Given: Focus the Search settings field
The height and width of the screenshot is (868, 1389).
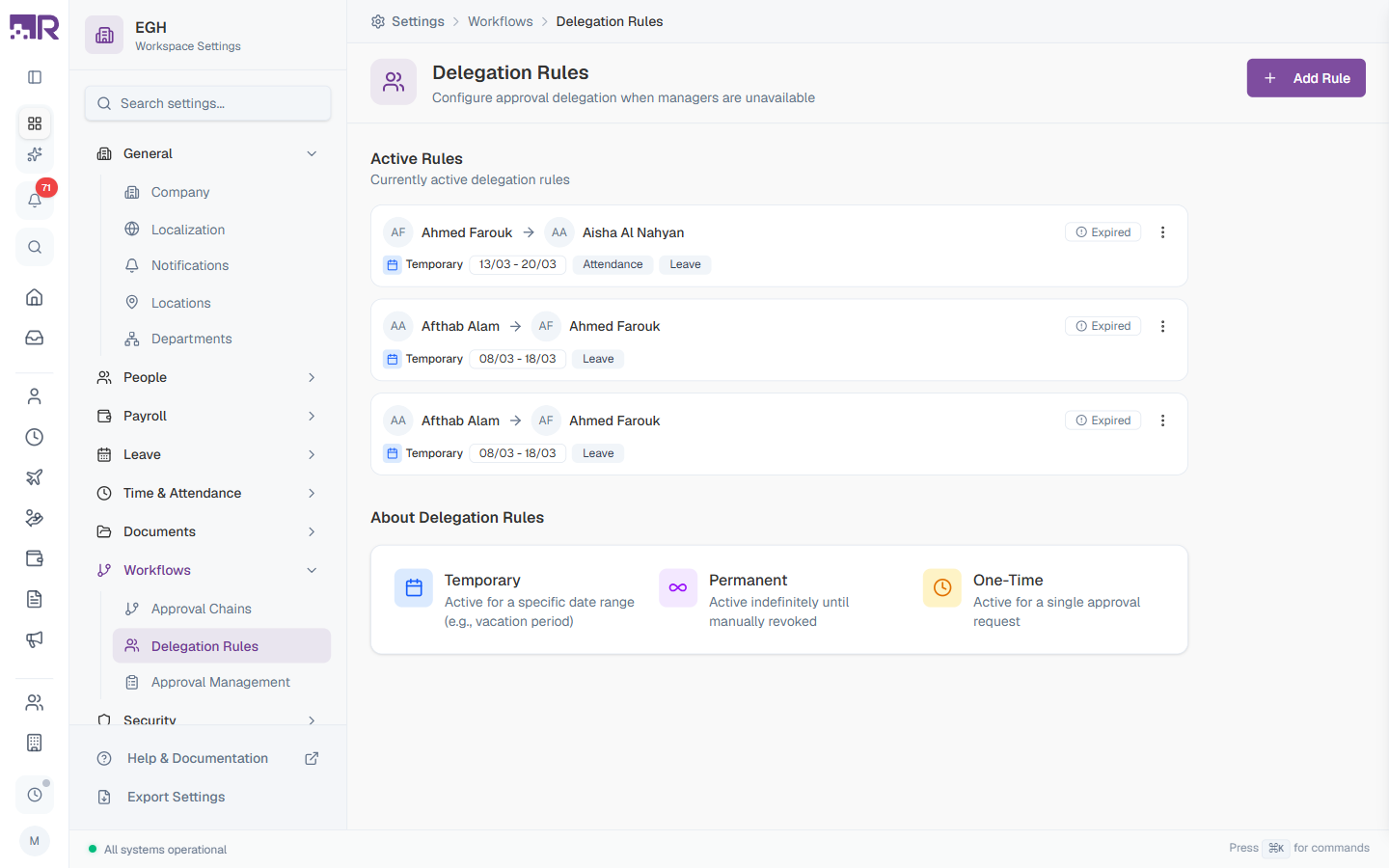Looking at the screenshot, I should pyautogui.click(x=207, y=103).
